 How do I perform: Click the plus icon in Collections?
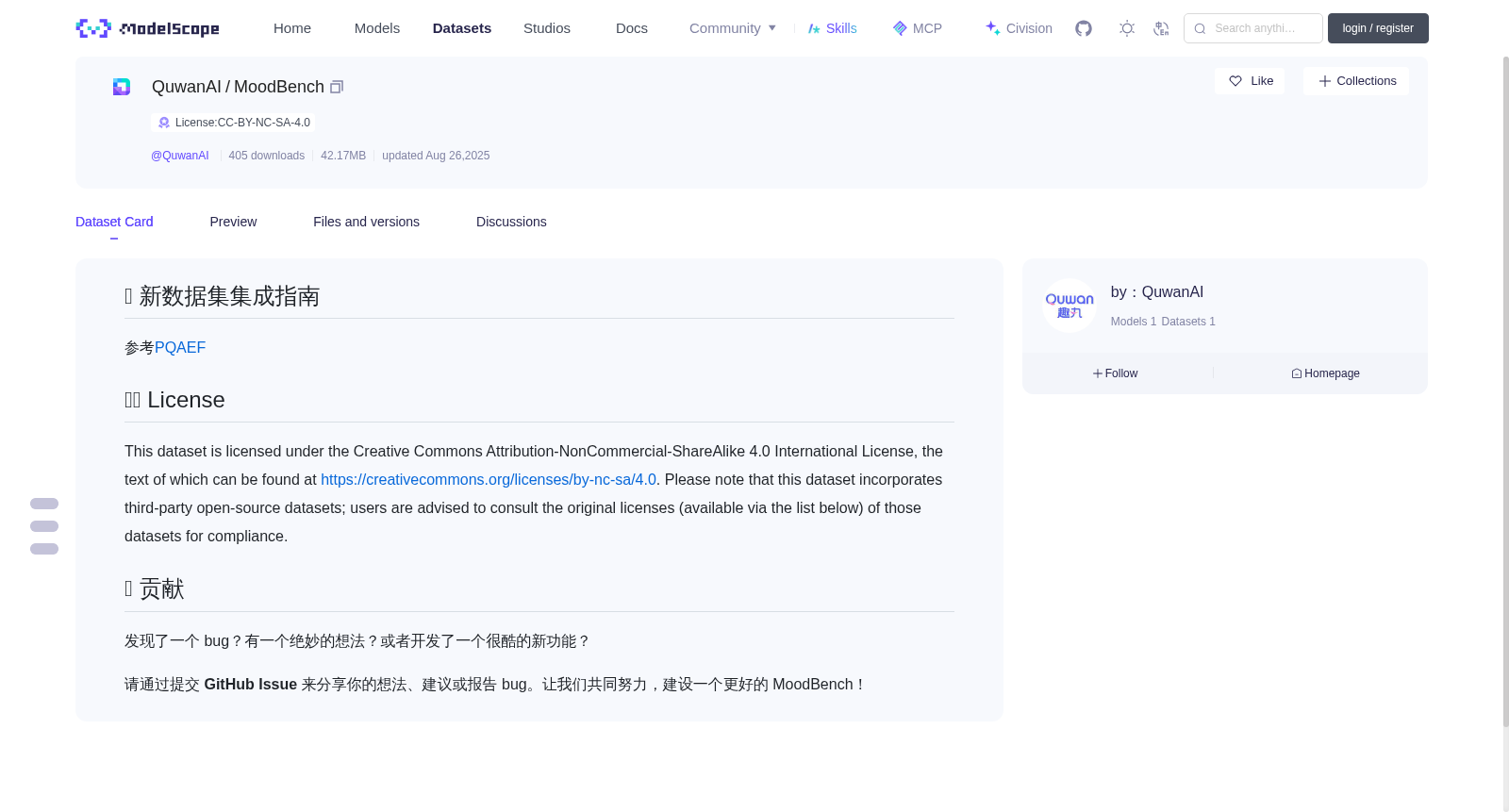click(1325, 81)
